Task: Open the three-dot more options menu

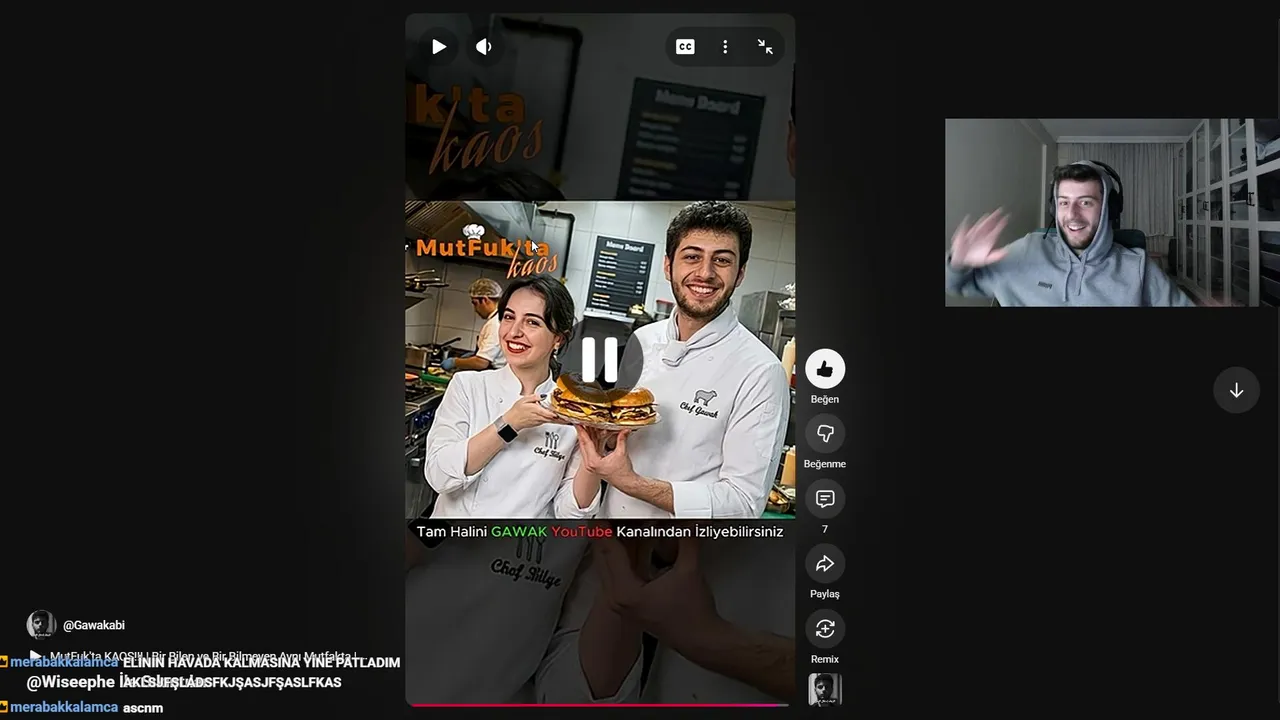Action: 725,47
